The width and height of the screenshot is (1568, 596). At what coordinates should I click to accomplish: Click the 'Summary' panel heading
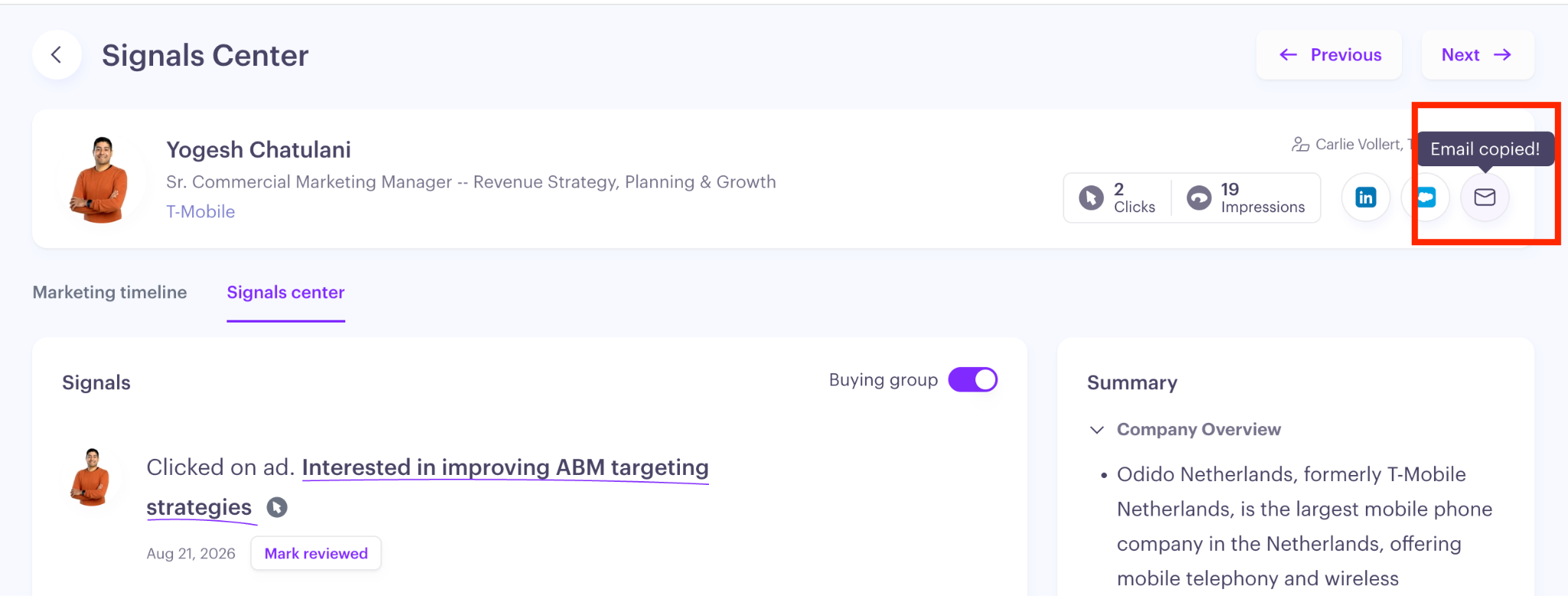tap(1132, 383)
